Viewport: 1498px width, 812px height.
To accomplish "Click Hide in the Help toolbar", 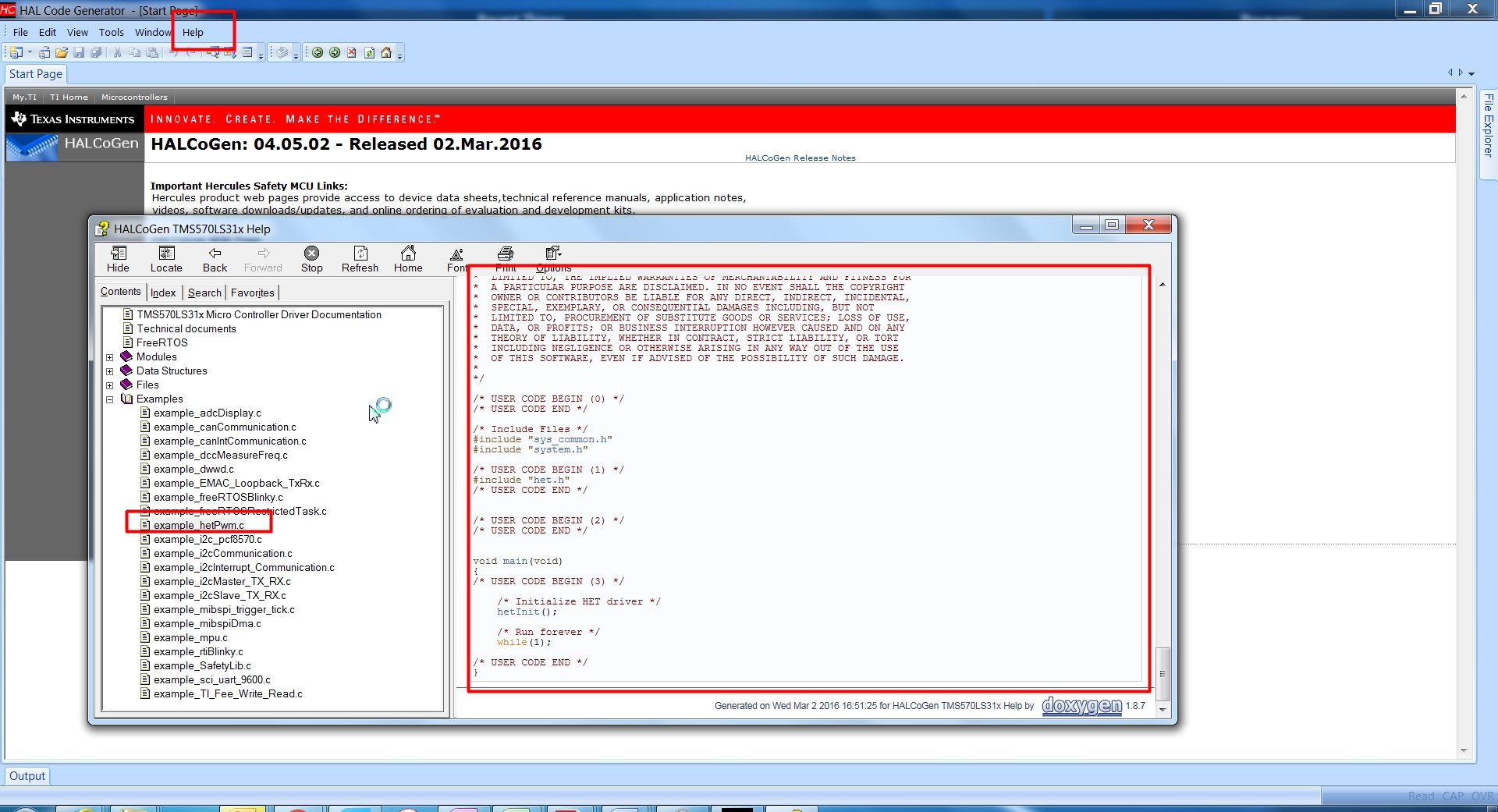I will point(119,260).
